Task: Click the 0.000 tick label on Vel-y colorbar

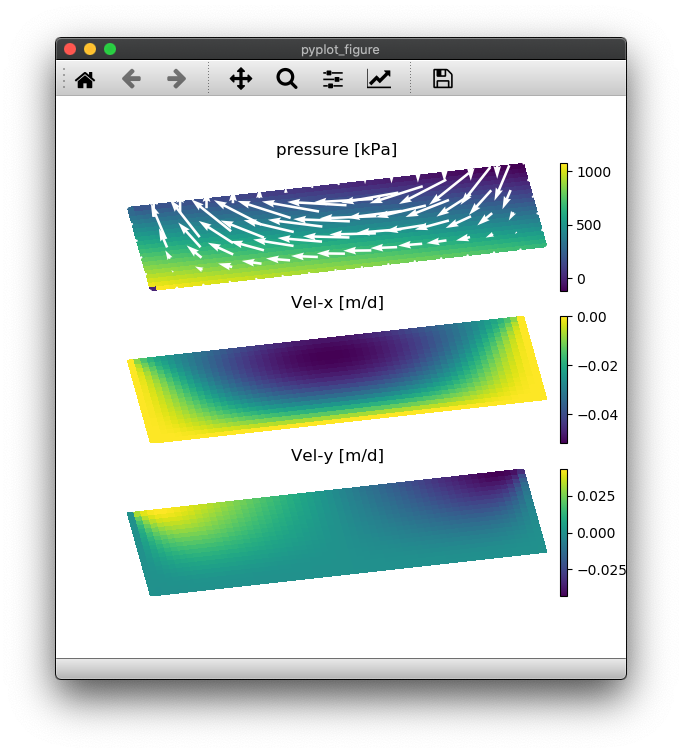Action: coord(596,534)
